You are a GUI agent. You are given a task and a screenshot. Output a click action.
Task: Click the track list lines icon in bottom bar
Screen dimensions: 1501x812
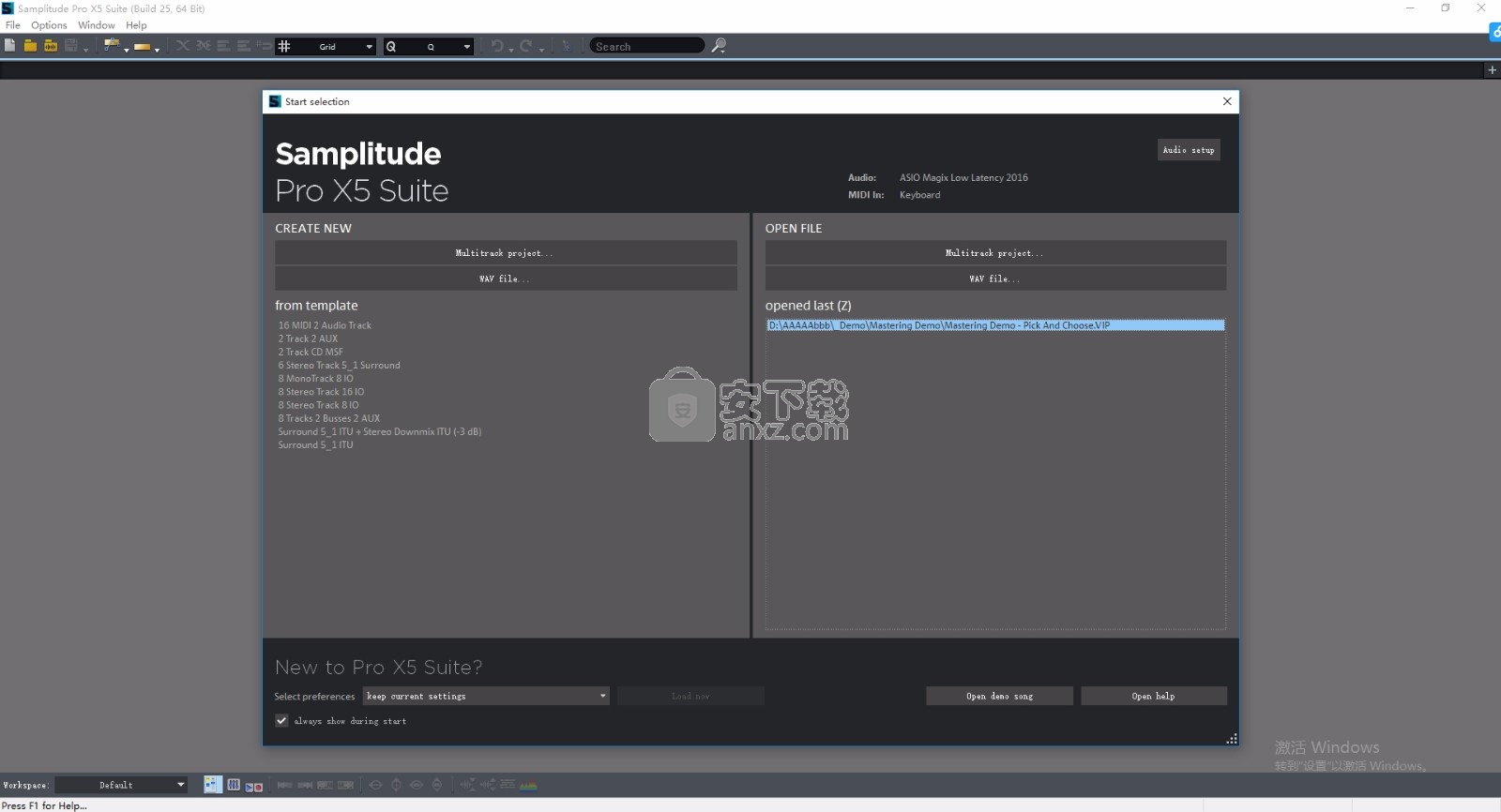508,785
